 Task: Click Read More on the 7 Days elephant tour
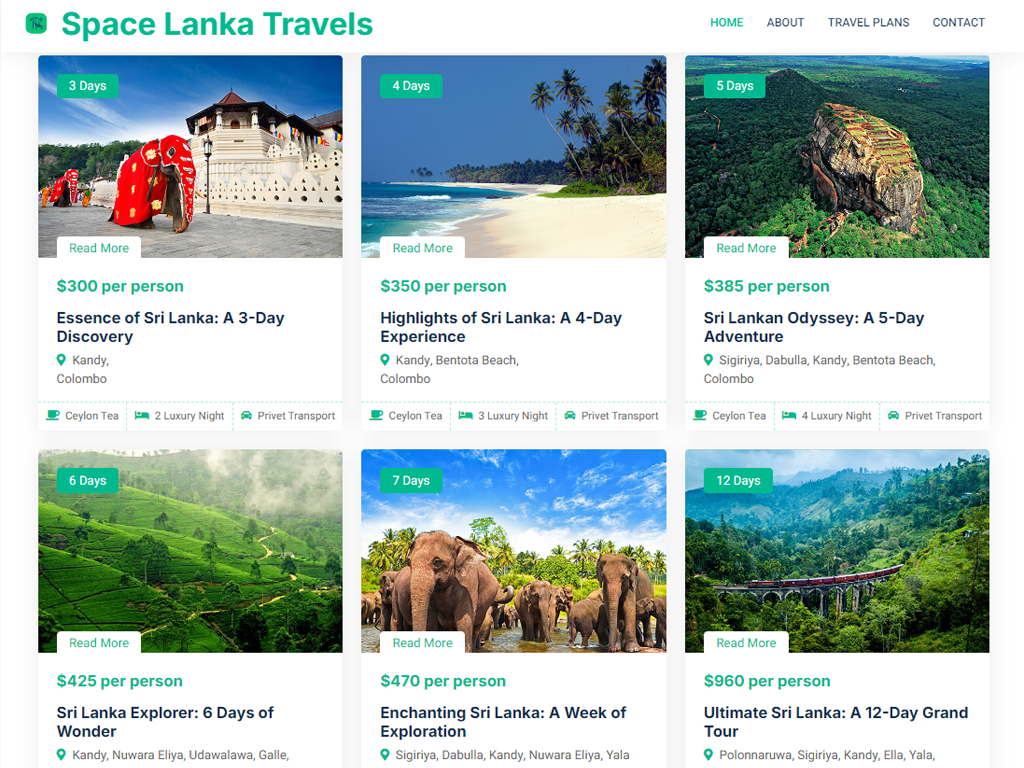click(x=422, y=643)
